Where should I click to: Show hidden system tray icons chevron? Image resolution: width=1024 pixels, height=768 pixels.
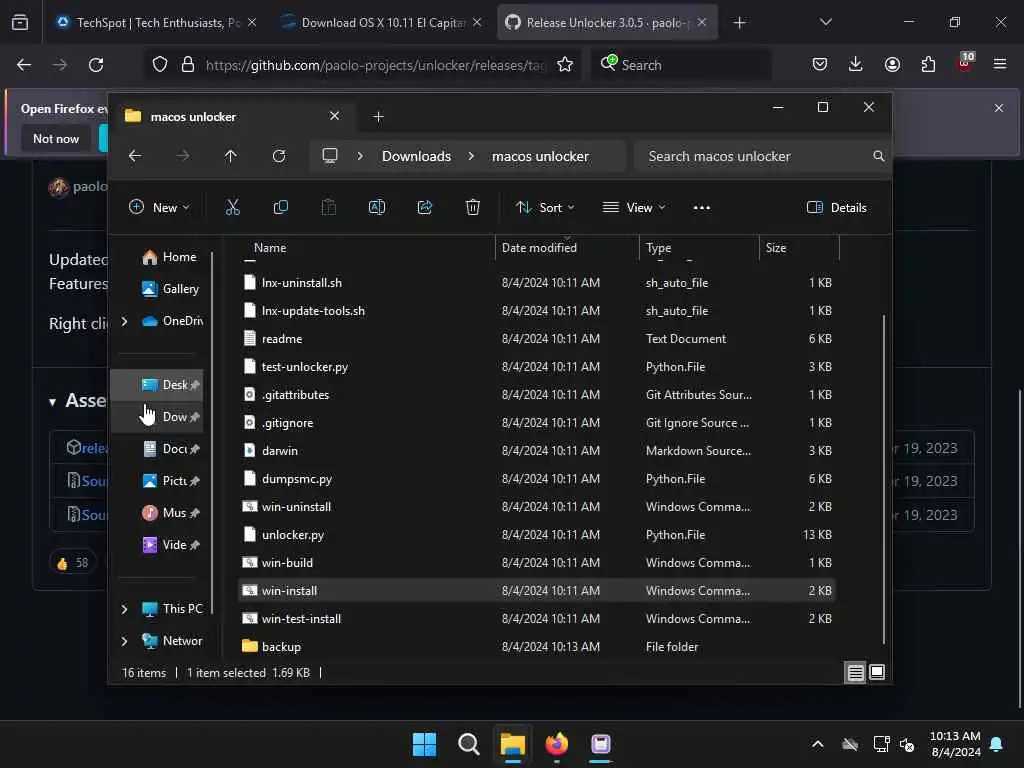coord(818,744)
